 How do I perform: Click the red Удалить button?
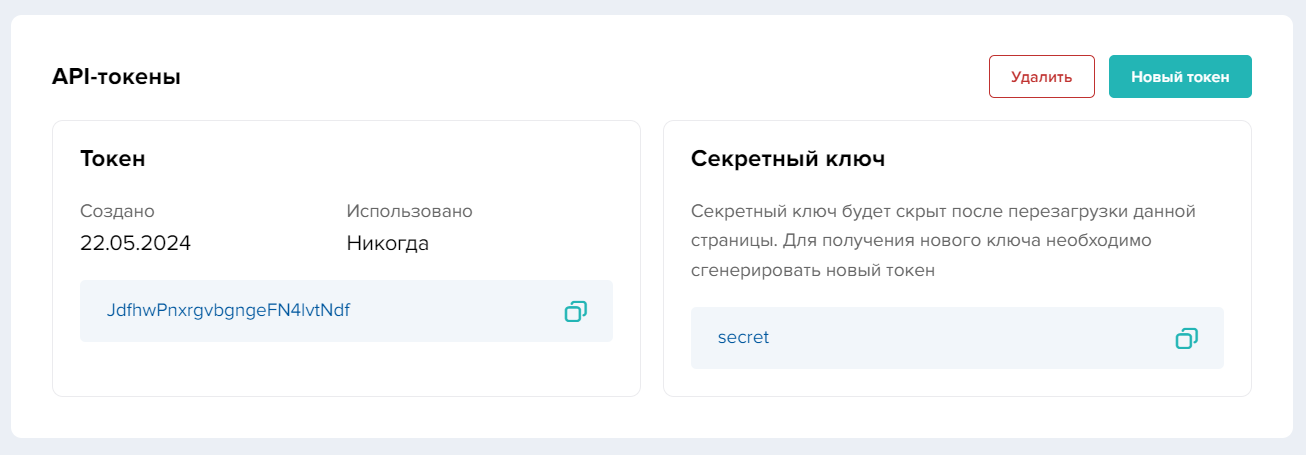click(1041, 77)
